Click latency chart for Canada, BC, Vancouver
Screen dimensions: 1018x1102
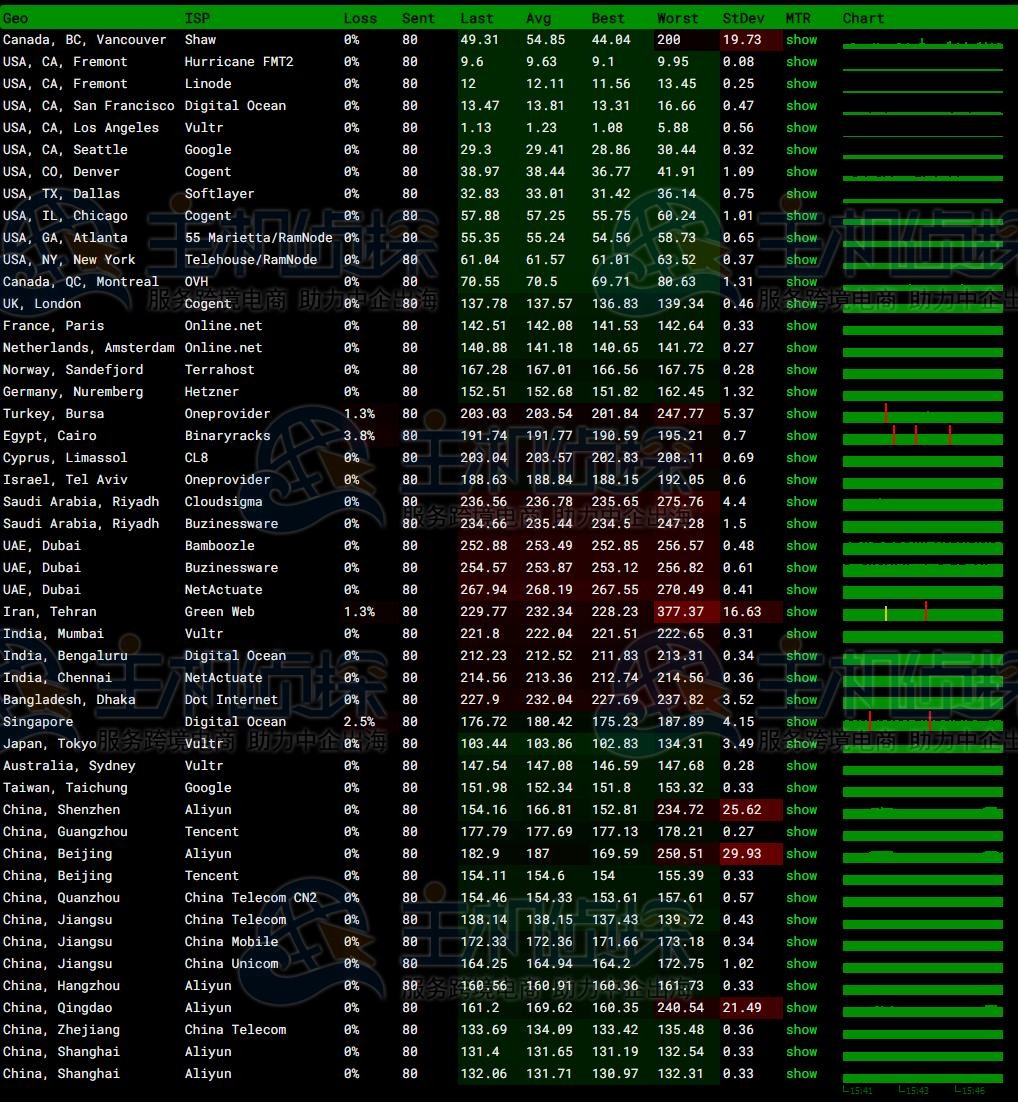click(x=922, y=44)
